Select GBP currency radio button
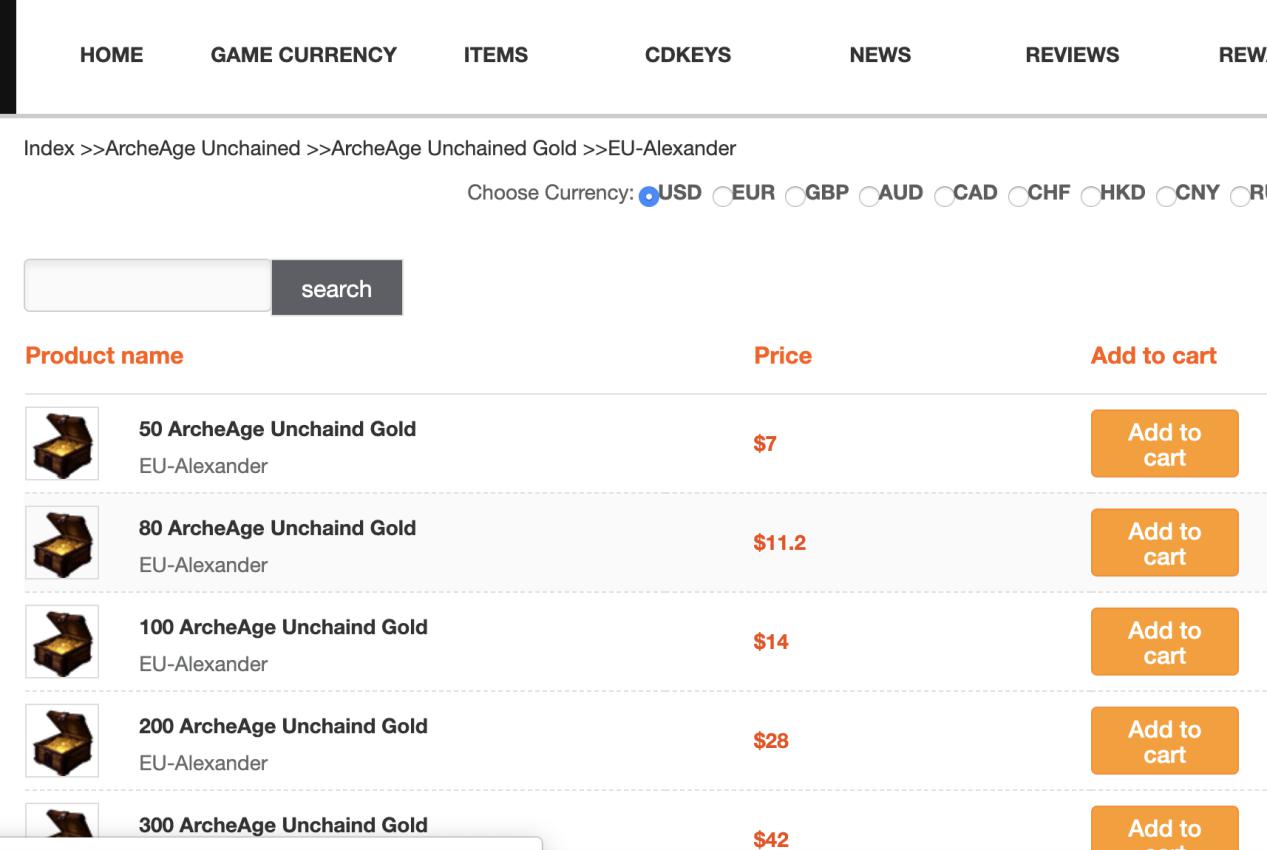Screen dimensions: 1267x850 [x=796, y=196]
